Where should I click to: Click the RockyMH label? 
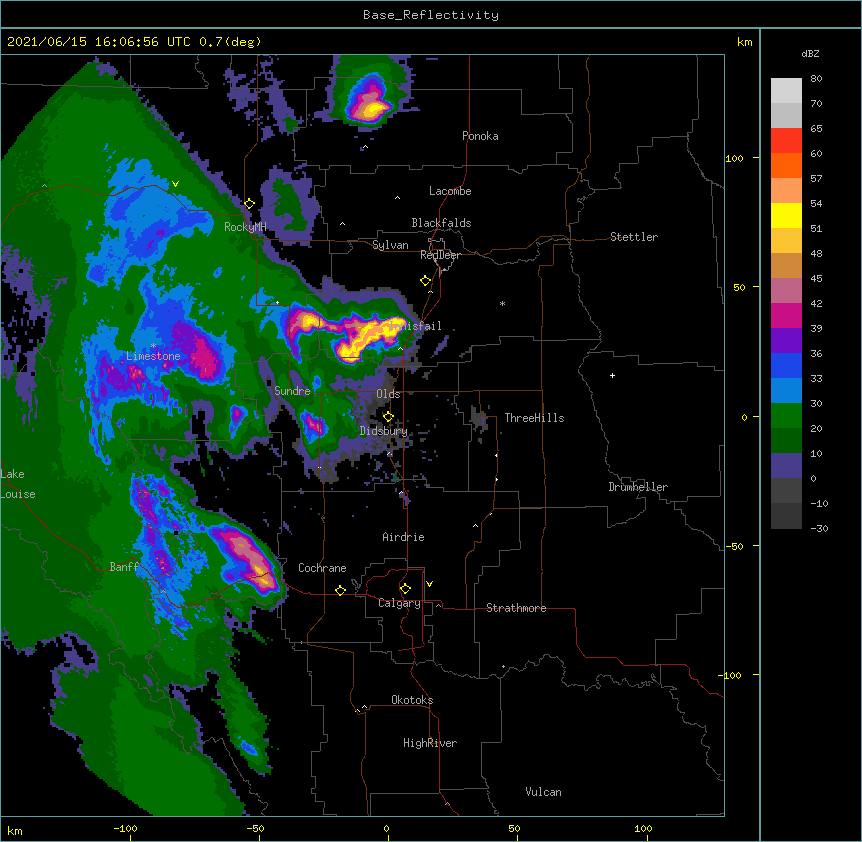click(x=245, y=227)
